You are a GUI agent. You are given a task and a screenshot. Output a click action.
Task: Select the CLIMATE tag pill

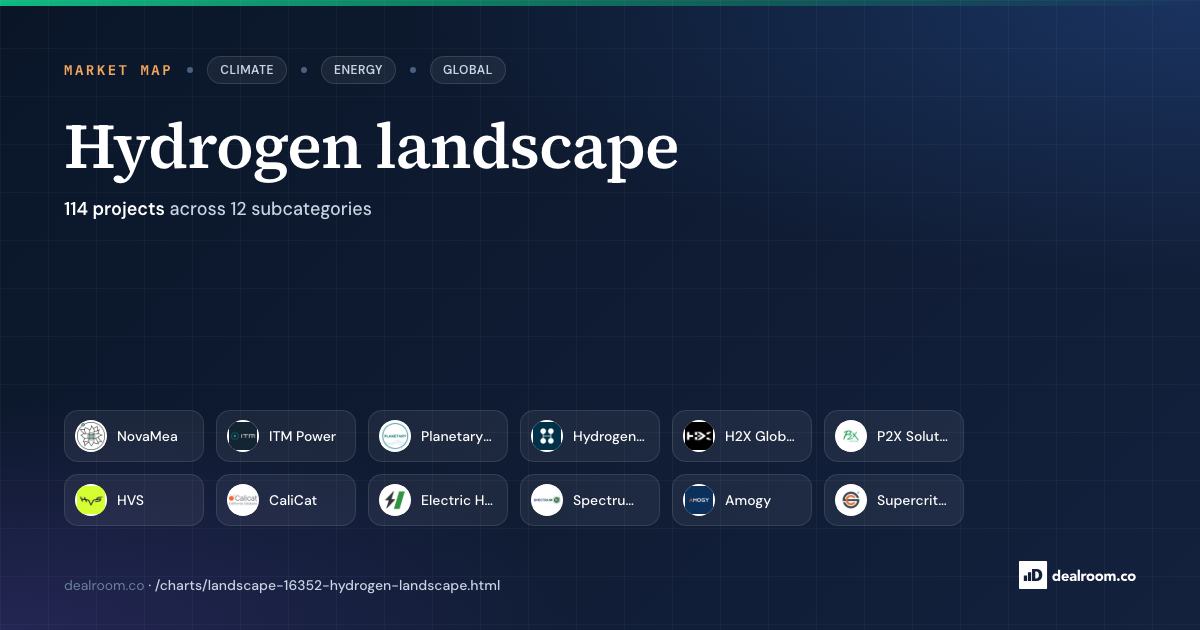point(247,70)
